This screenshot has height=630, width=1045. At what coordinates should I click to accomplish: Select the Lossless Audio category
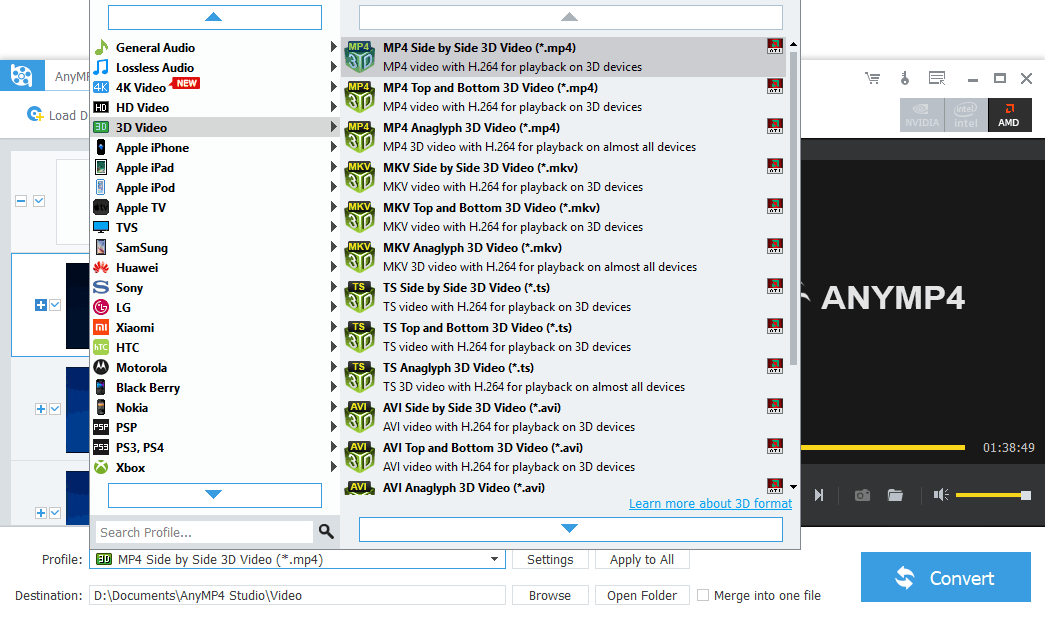pyautogui.click(x=215, y=67)
